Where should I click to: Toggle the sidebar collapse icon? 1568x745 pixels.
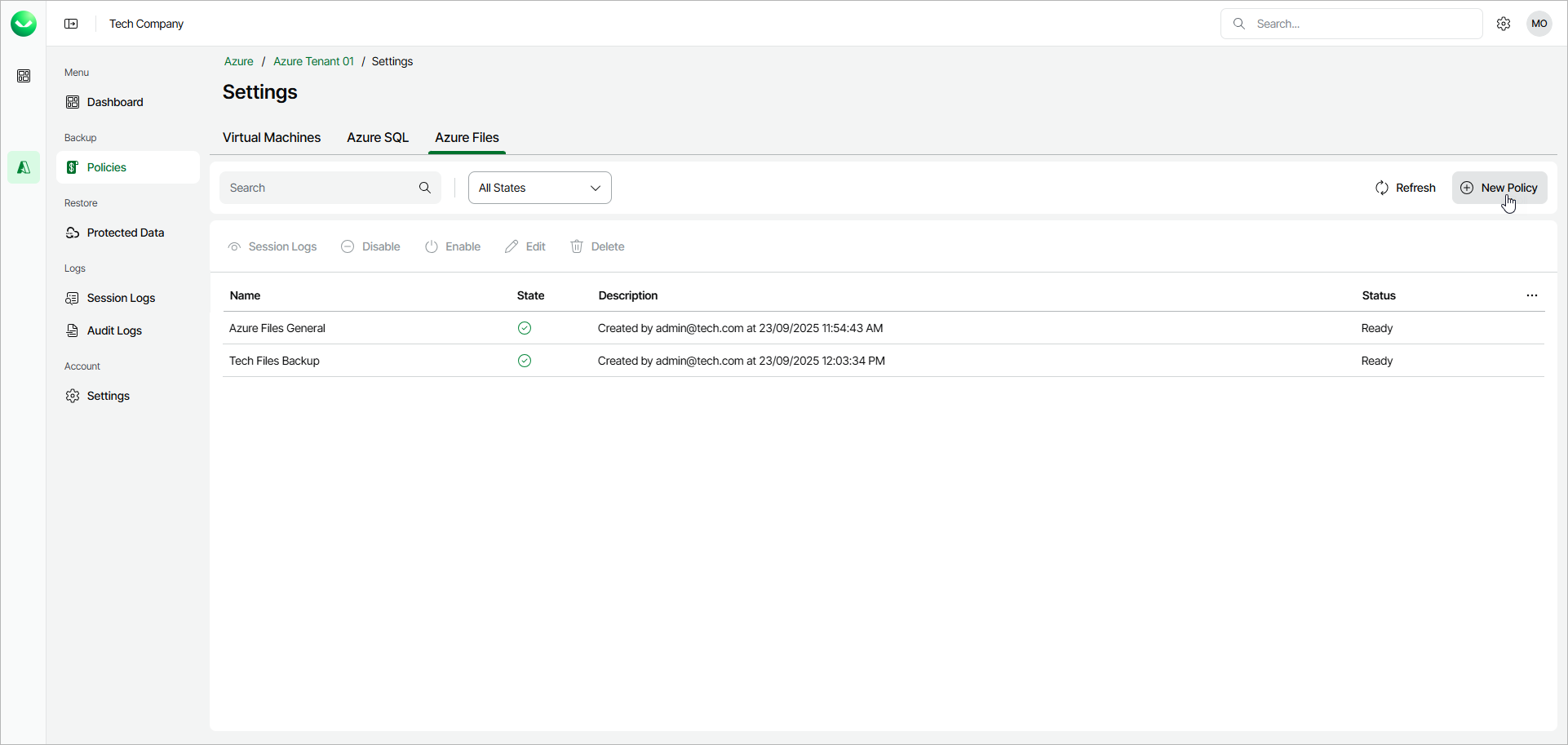(72, 24)
